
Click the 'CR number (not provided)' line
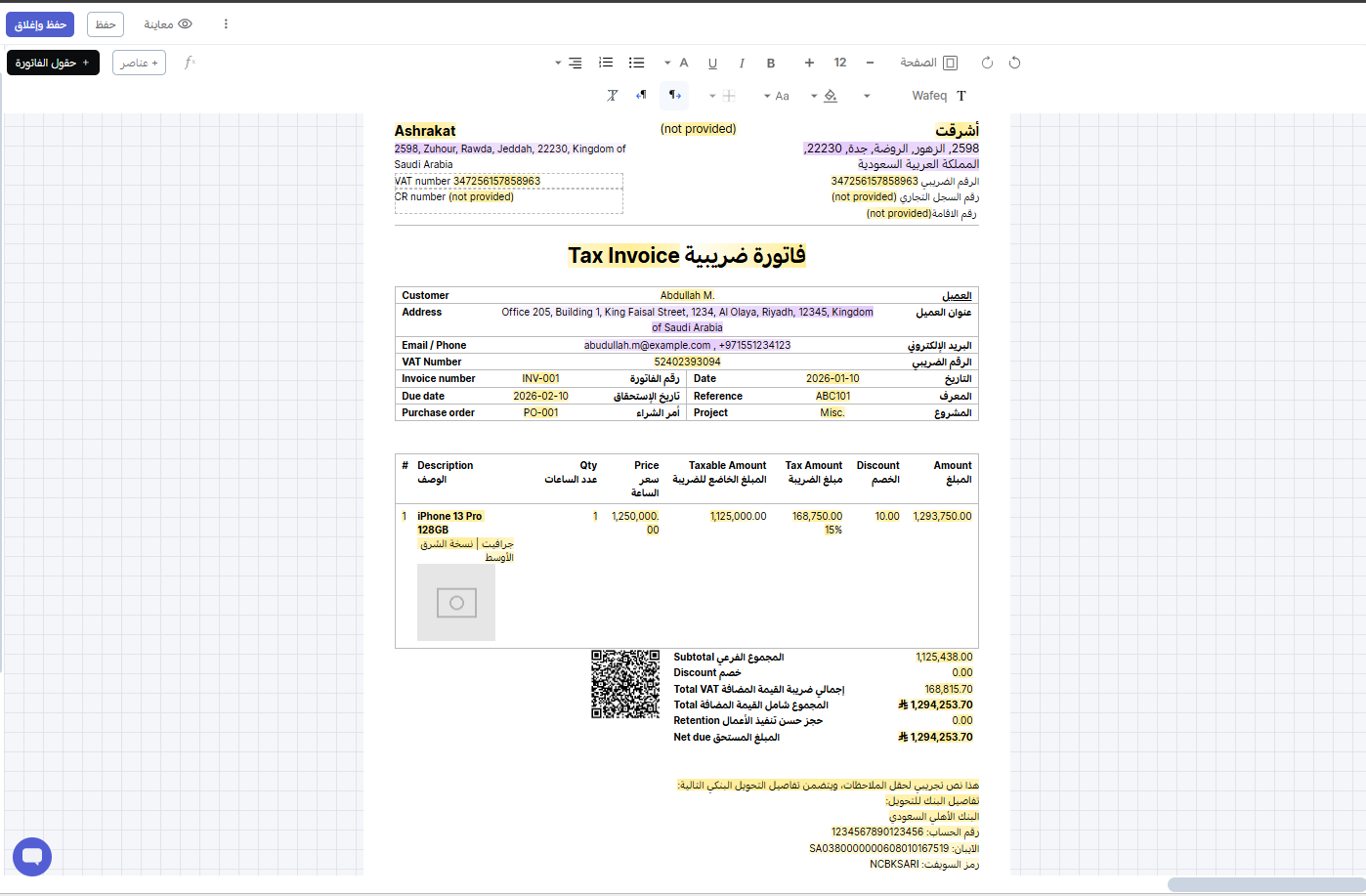click(454, 196)
